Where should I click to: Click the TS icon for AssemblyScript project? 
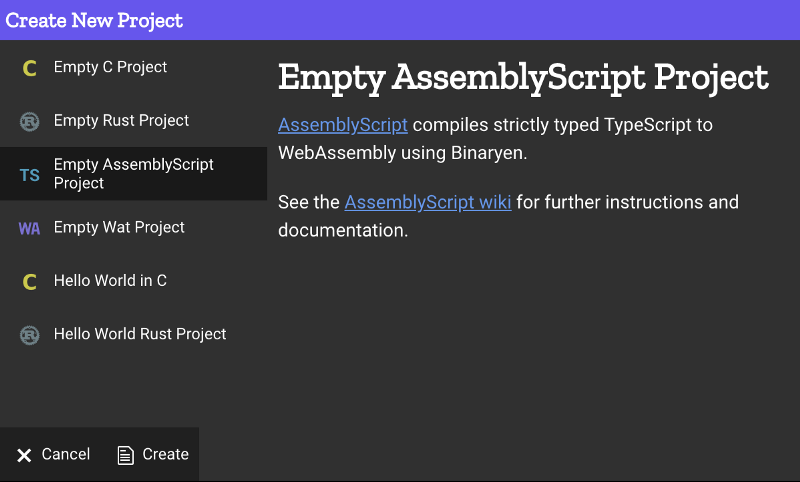30,175
